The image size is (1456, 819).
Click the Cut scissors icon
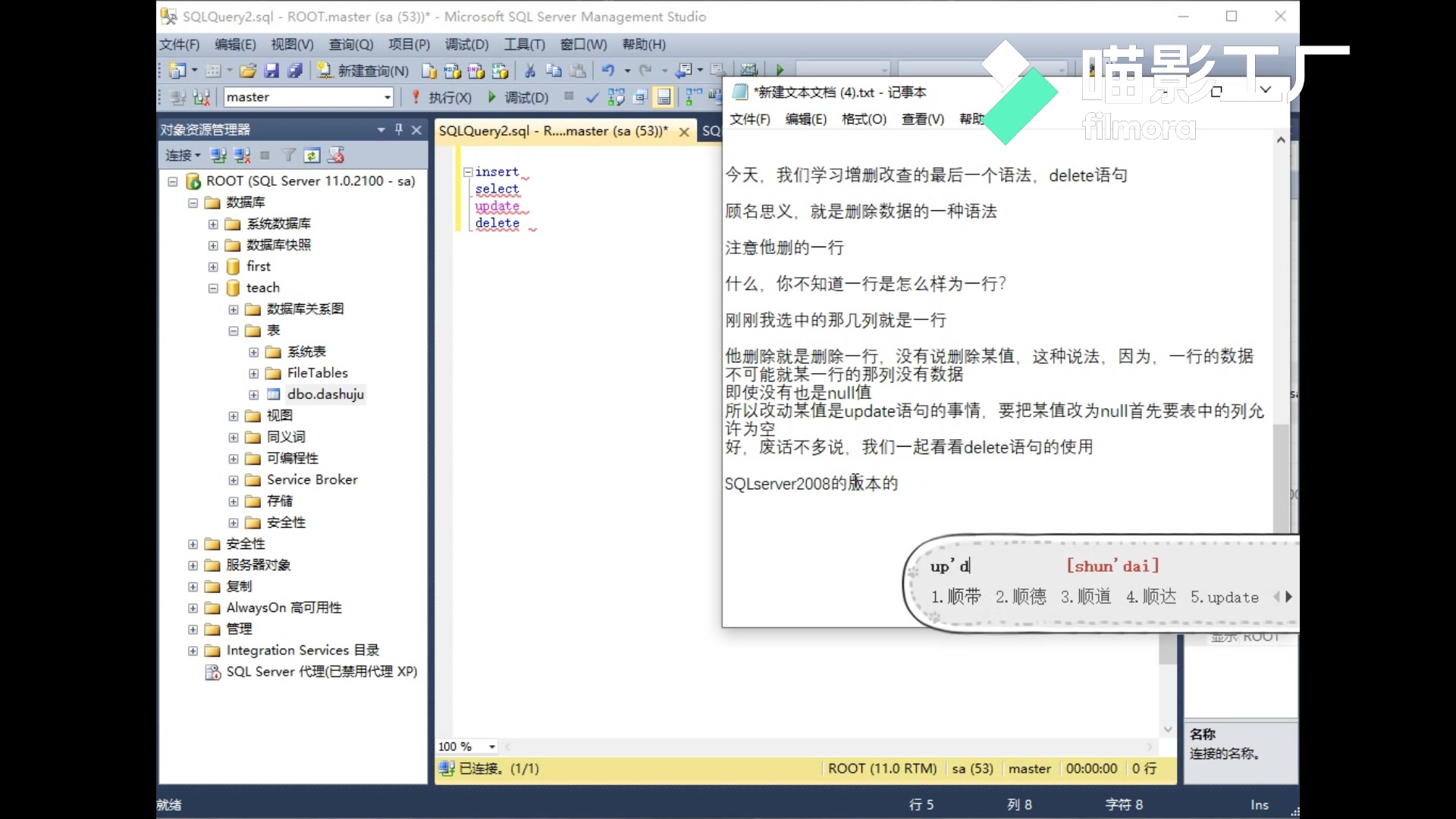click(x=530, y=71)
